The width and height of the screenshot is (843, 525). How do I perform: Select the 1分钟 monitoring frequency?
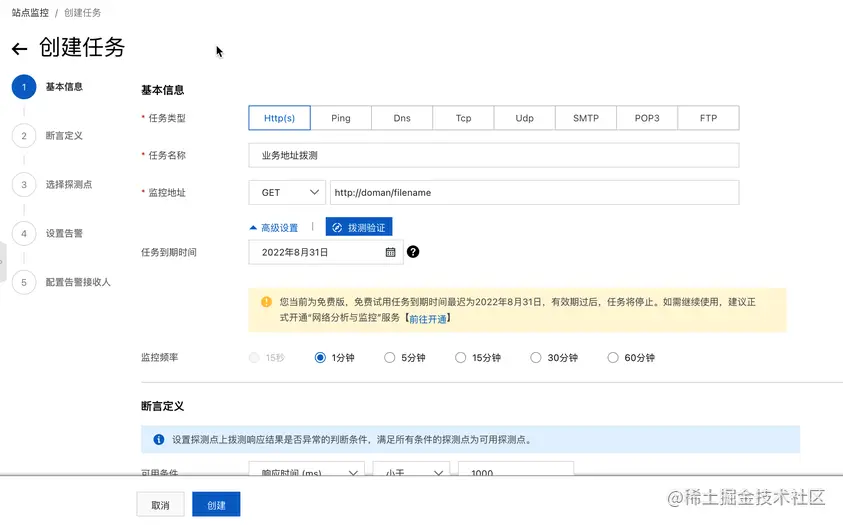pyautogui.click(x=320, y=357)
